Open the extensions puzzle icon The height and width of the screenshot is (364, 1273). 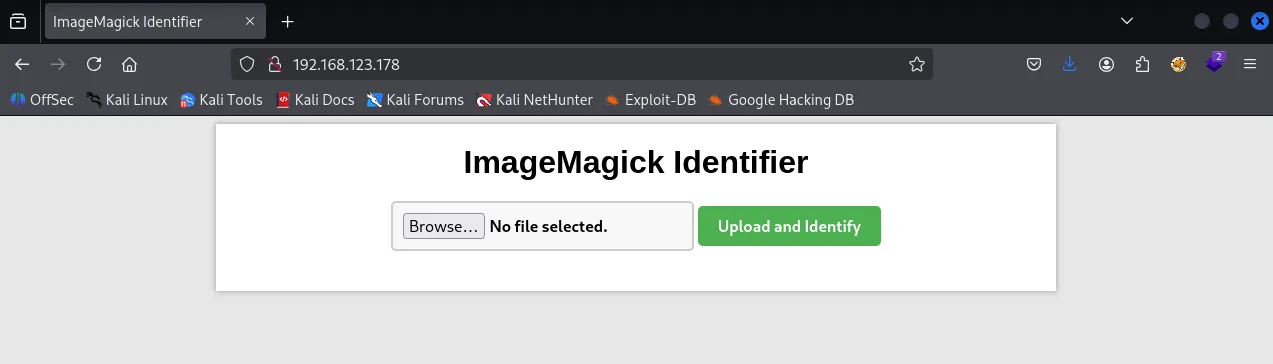point(1142,64)
